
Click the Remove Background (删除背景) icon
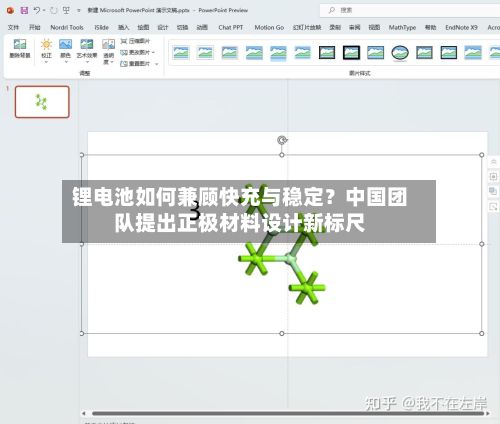point(20,48)
